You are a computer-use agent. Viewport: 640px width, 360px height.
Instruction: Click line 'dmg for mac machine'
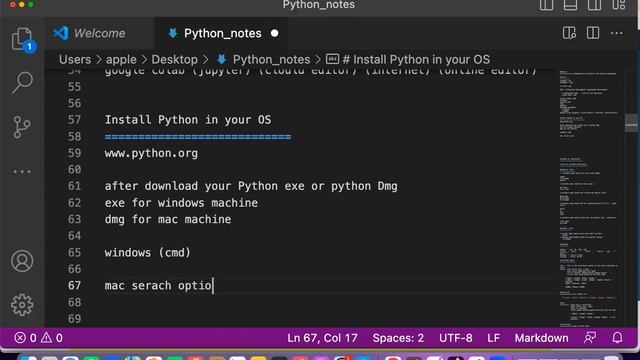168,219
